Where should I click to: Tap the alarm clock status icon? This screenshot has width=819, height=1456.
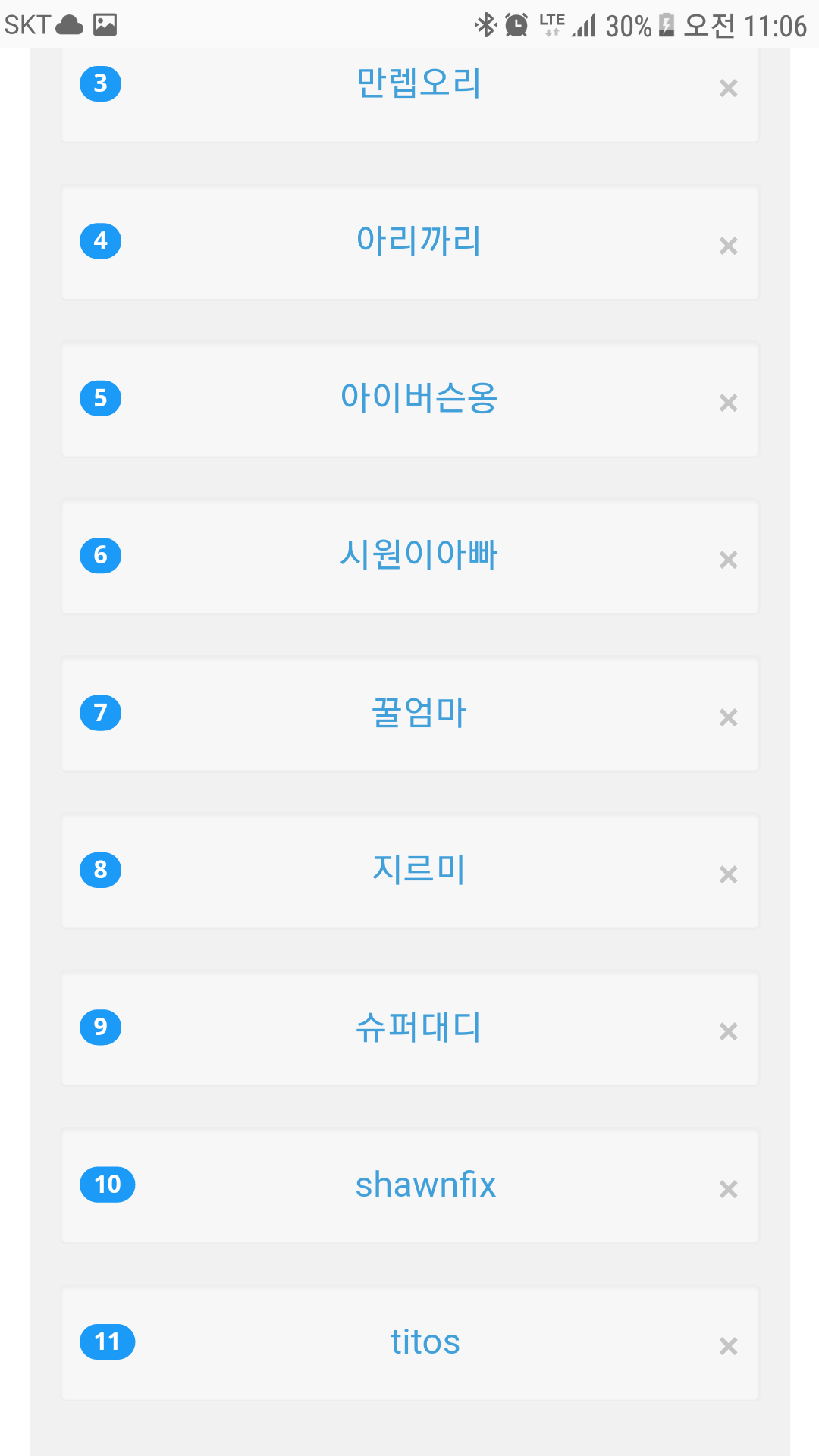coord(516,25)
